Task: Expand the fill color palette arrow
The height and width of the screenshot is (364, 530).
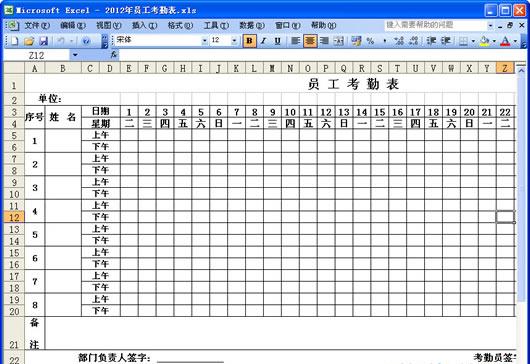Action: (494, 41)
